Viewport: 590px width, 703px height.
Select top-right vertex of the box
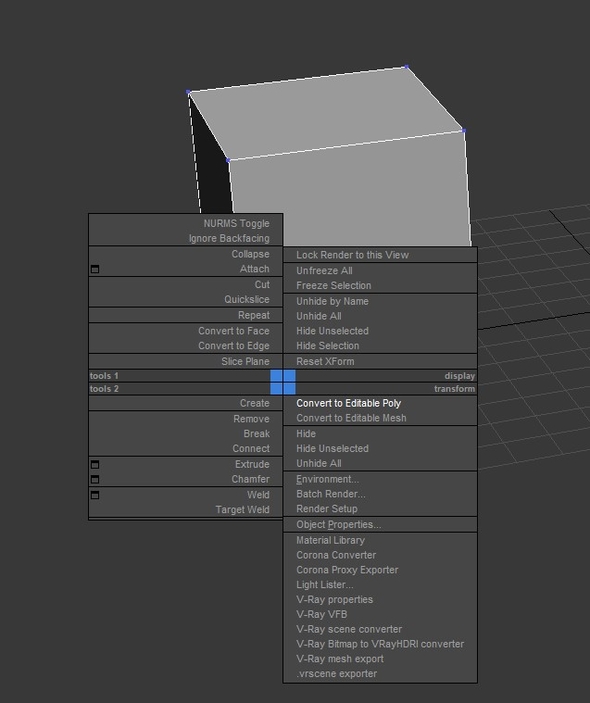[407, 67]
